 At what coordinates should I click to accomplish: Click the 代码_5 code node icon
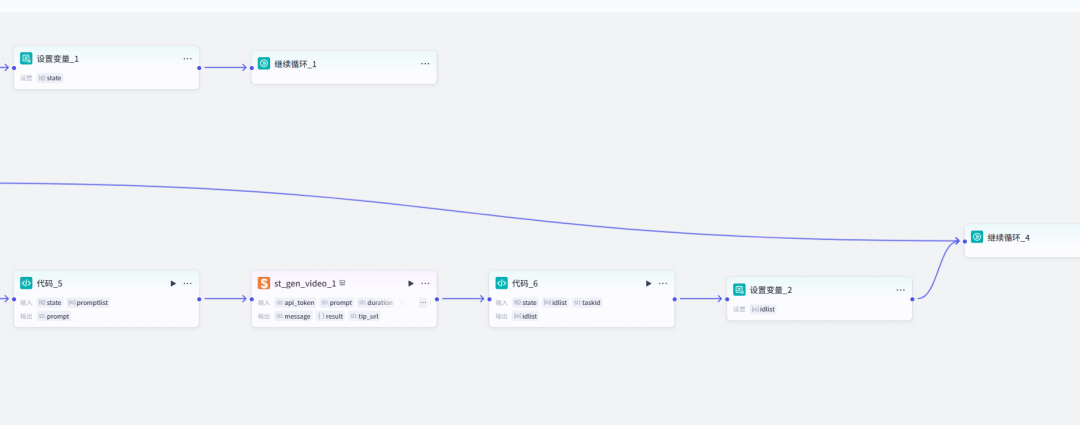26,283
